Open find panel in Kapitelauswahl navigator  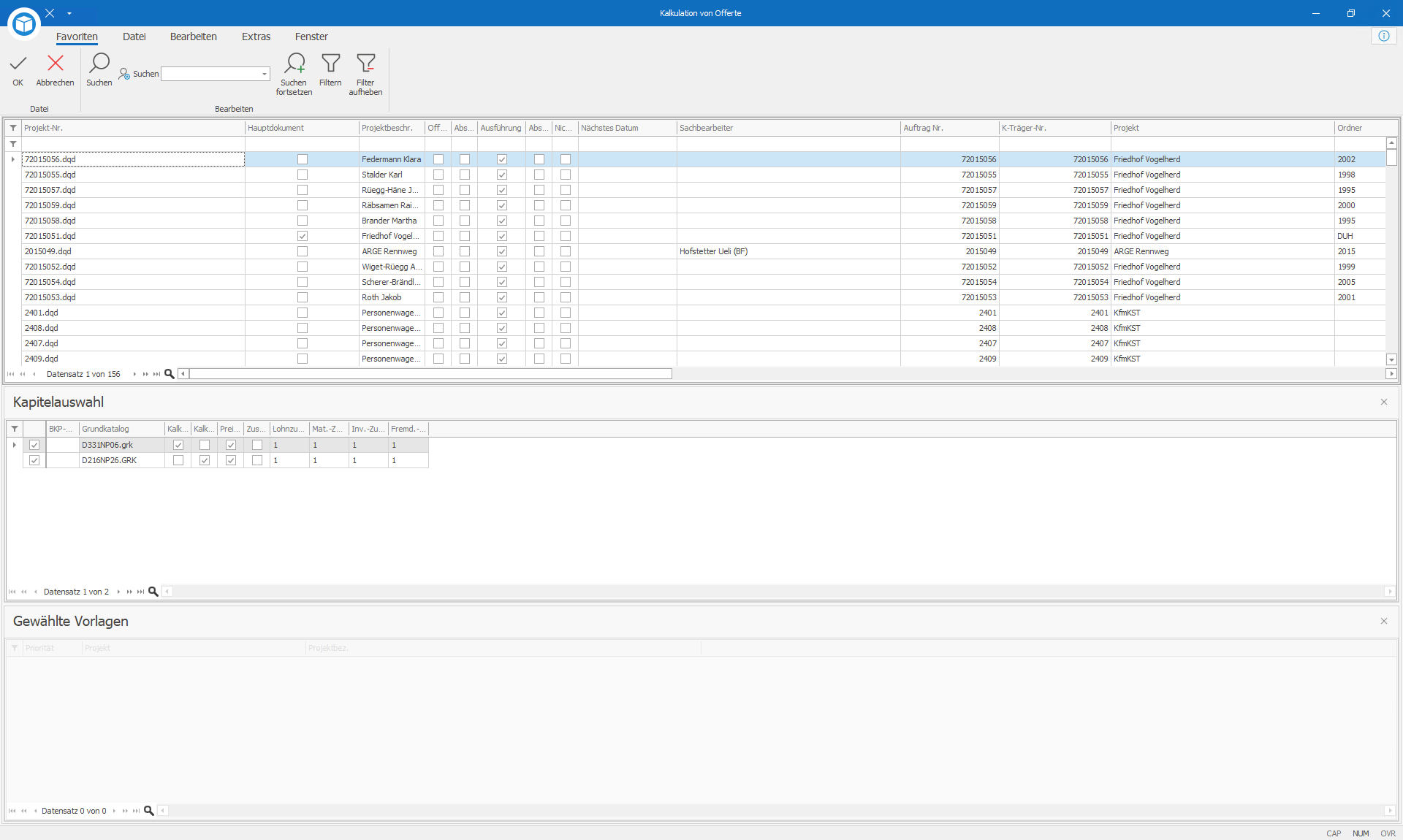click(x=153, y=592)
